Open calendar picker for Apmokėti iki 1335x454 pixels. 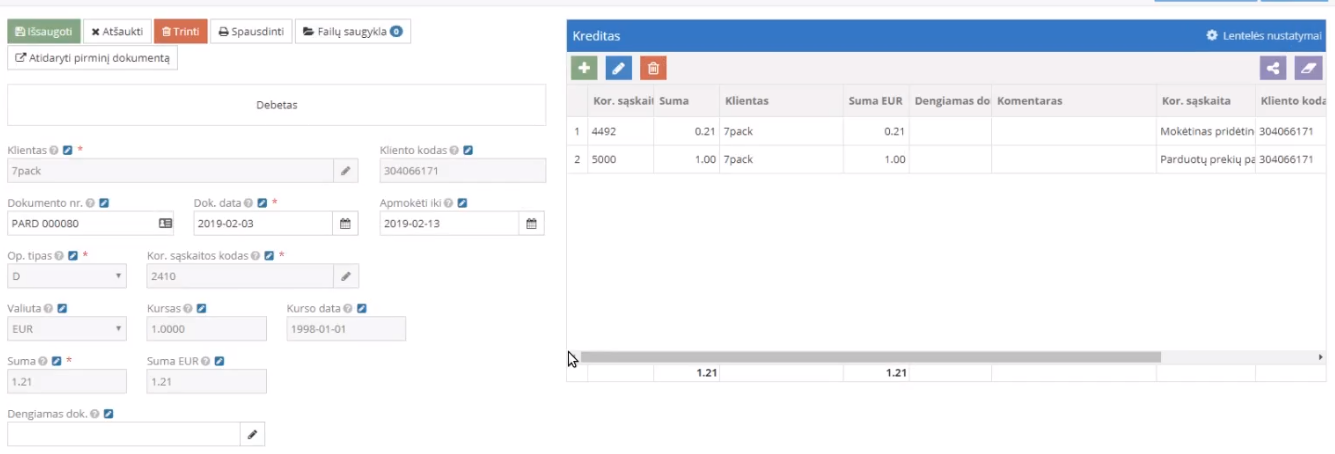[x=532, y=223]
